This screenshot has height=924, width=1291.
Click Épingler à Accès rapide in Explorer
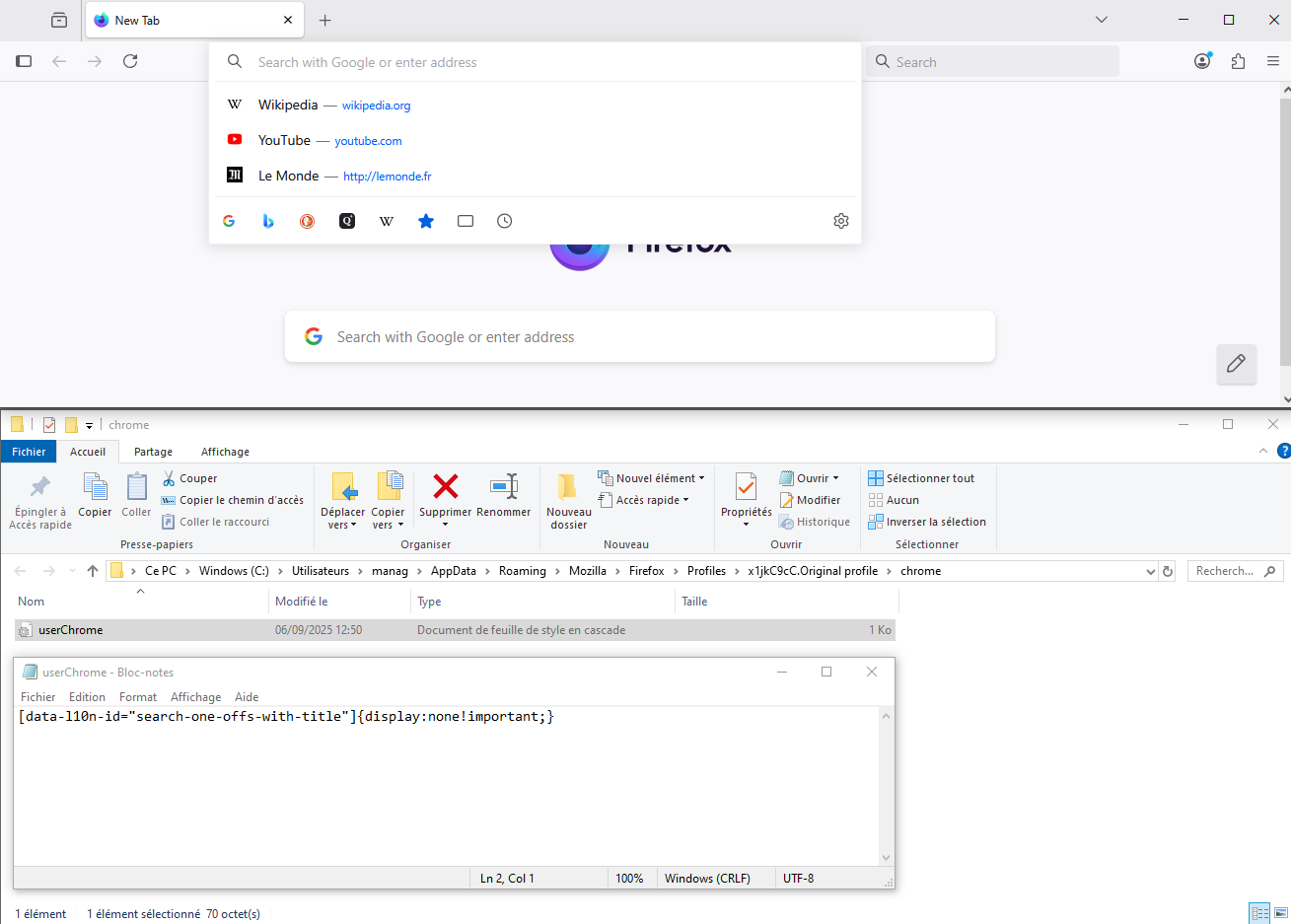40,500
